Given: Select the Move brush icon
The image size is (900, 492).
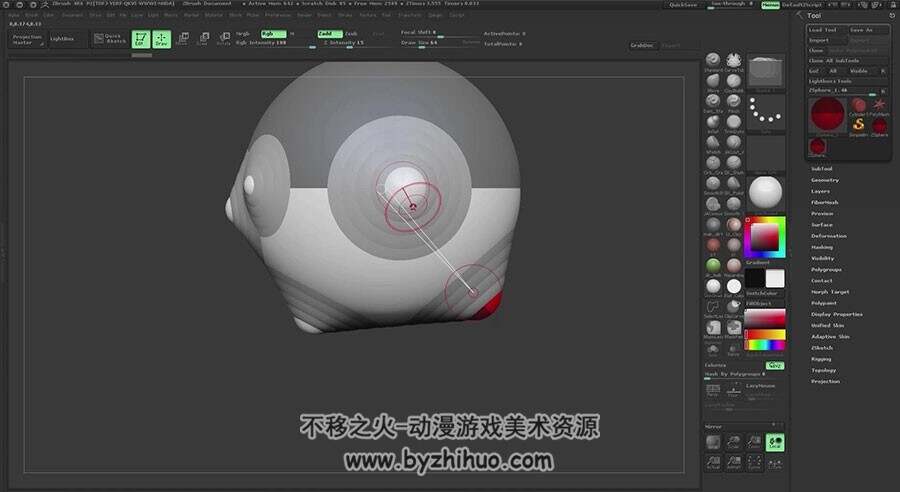Looking at the screenshot, I should pyautogui.click(x=713, y=80).
